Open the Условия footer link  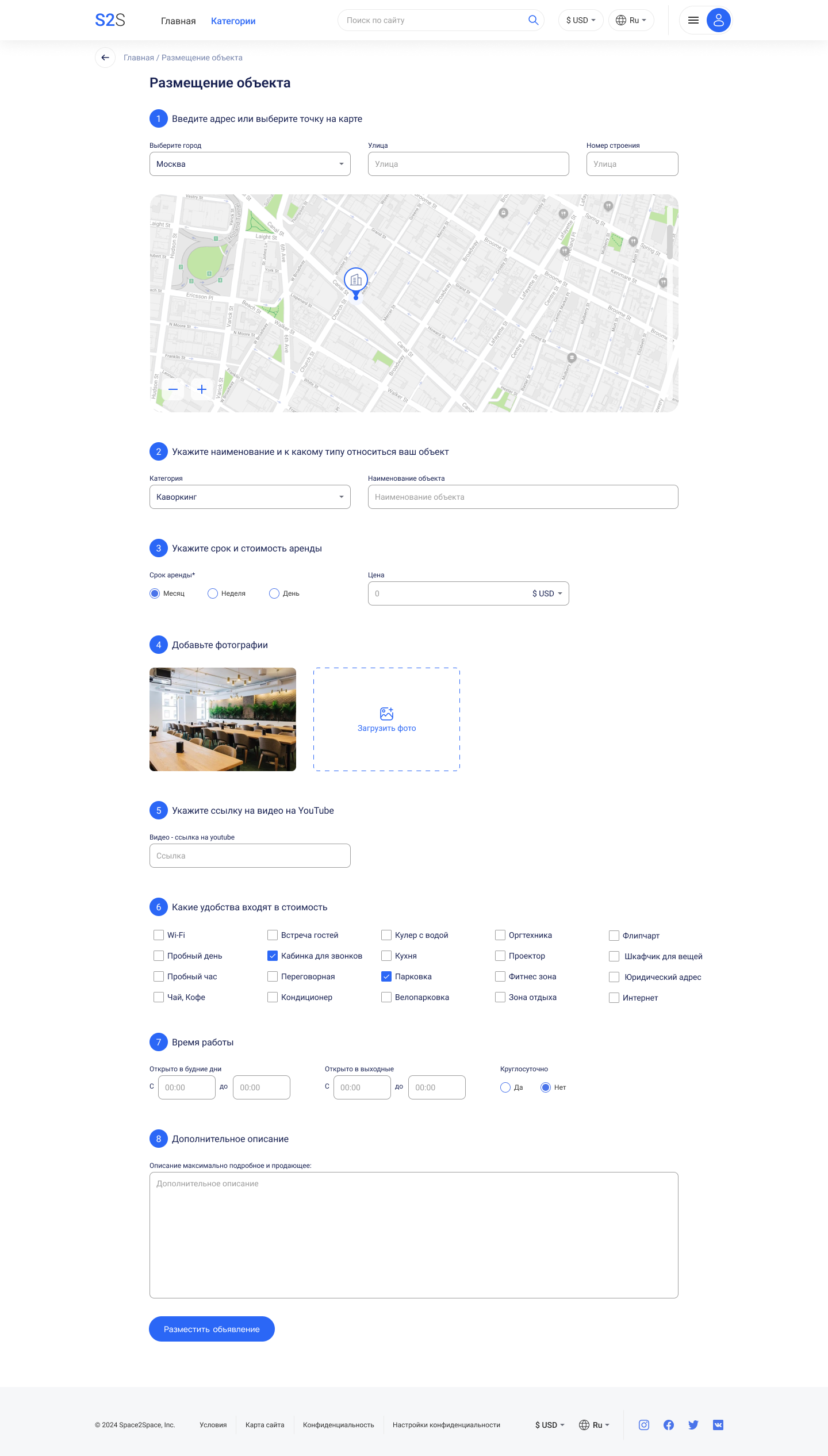point(213,1425)
